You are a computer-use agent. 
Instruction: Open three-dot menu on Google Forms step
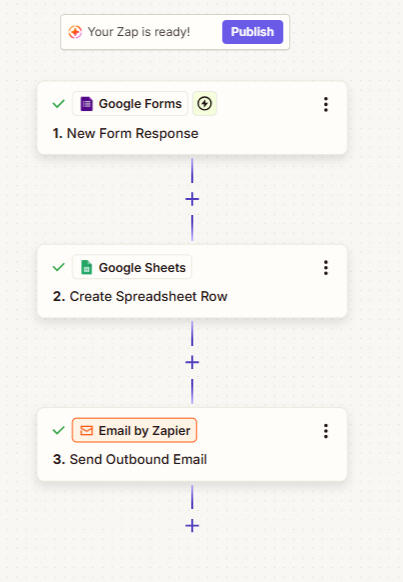click(x=326, y=104)
